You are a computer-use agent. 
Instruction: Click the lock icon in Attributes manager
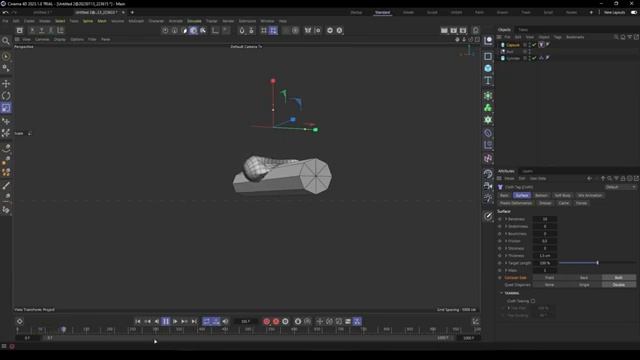pyautogui.click(x=623, y=178)
